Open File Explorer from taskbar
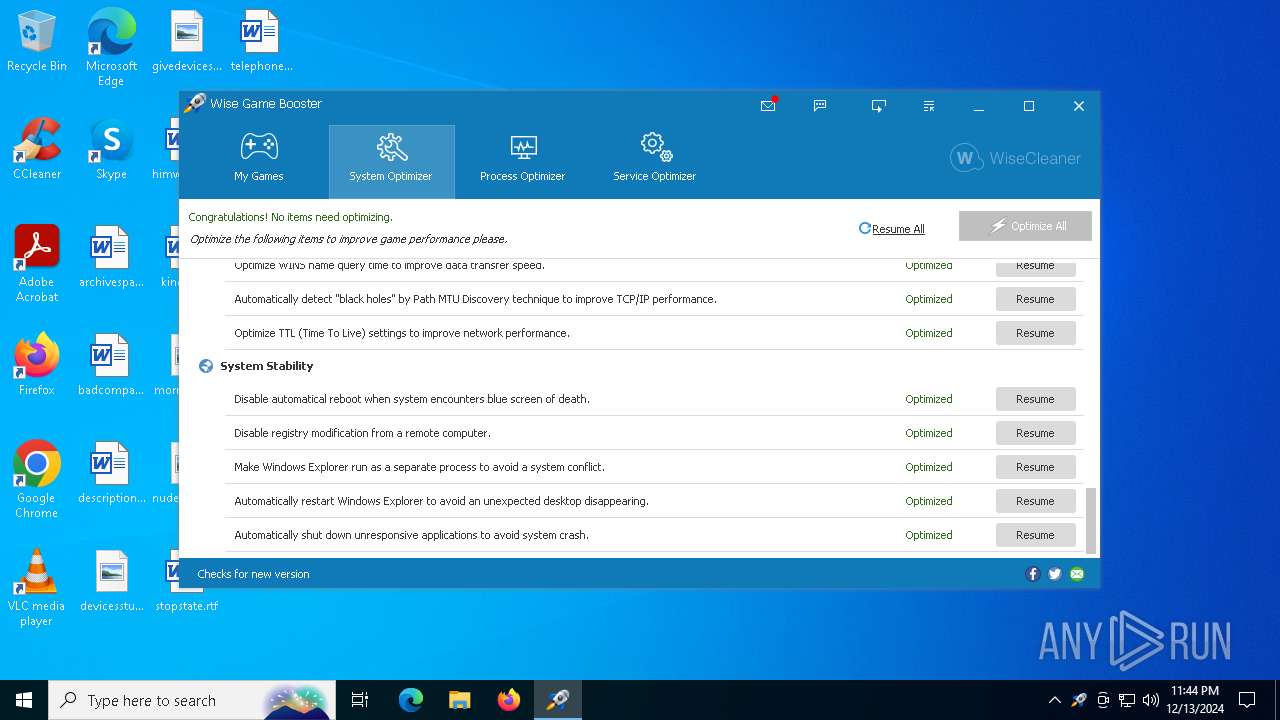Viewport: 1280px width, 720px height. 459,700
